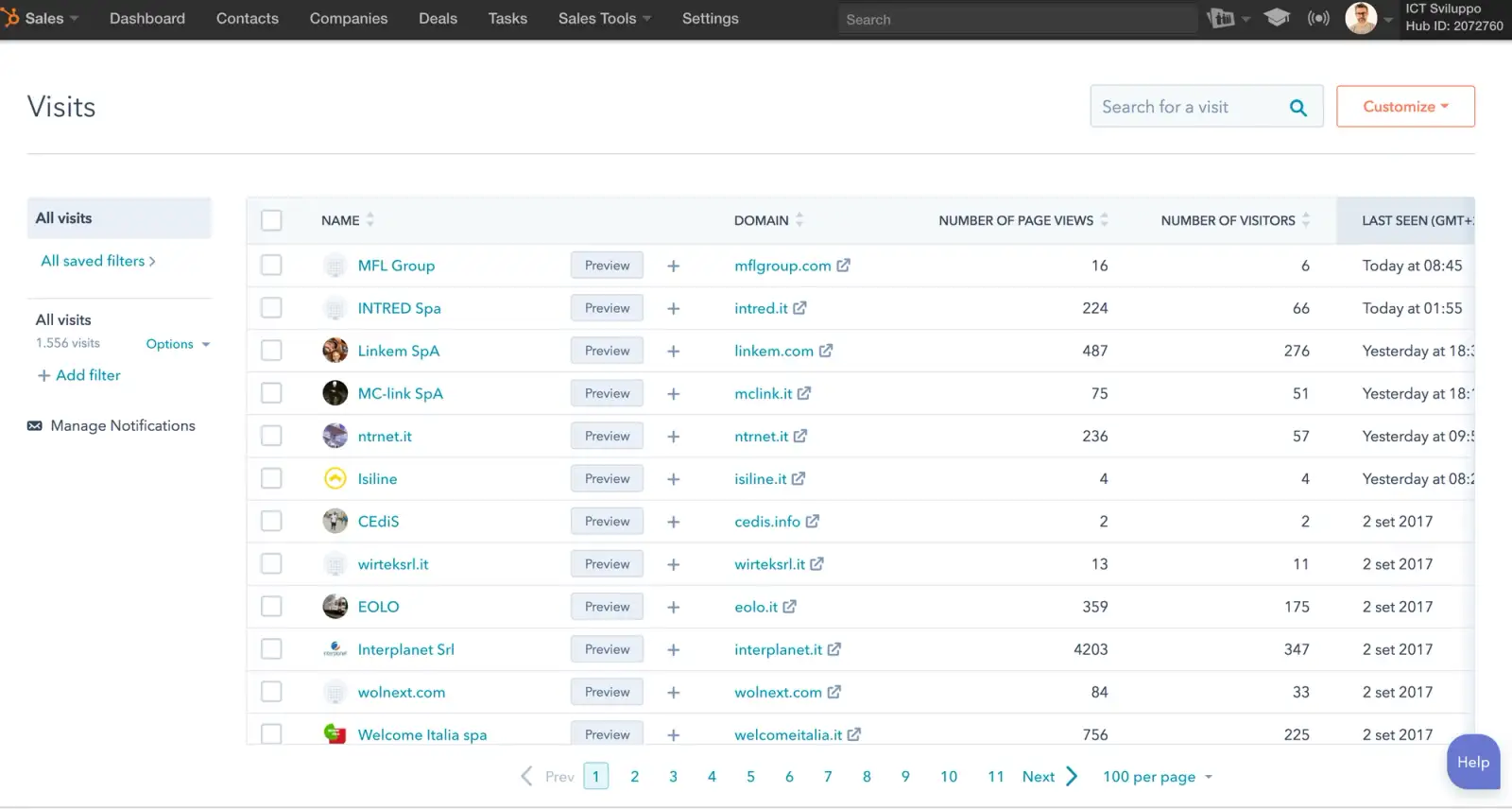Check the wolnext.com row checkbox

pos(271,692)
